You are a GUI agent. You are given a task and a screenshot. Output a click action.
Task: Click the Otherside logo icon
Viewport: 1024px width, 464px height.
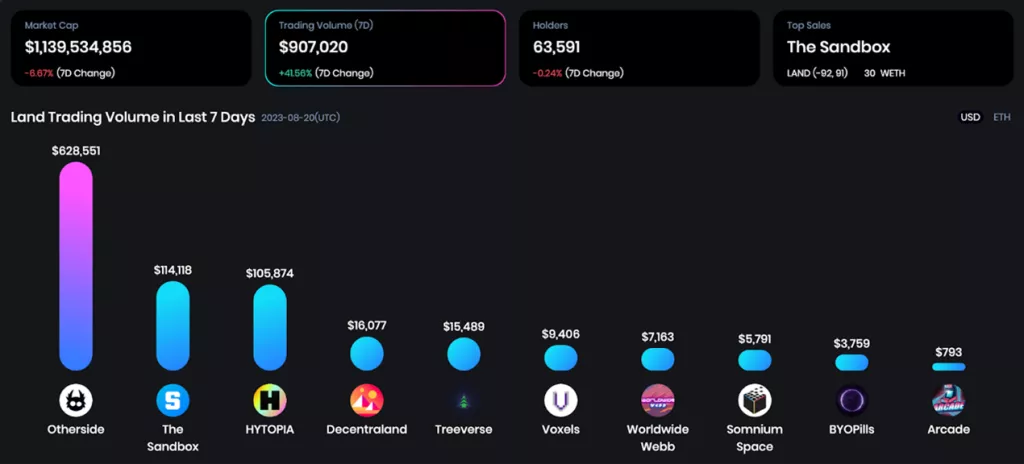coord(76,401)
